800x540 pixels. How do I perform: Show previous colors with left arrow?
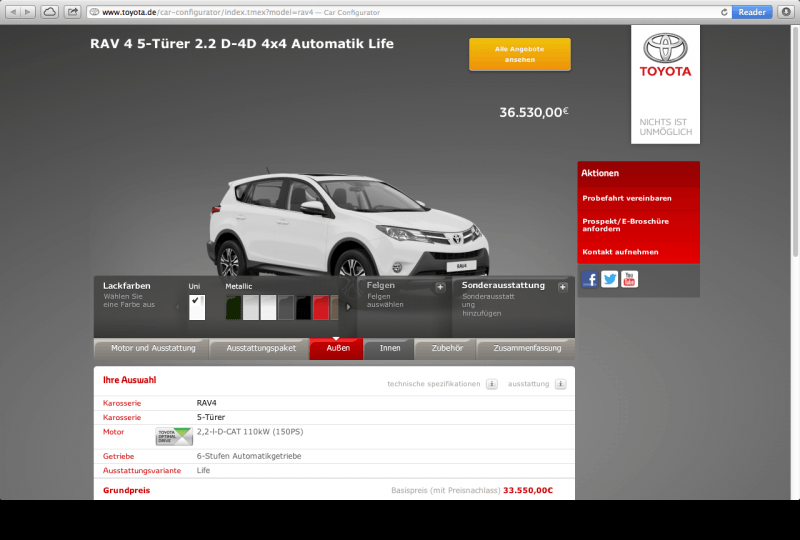[178, 307]
